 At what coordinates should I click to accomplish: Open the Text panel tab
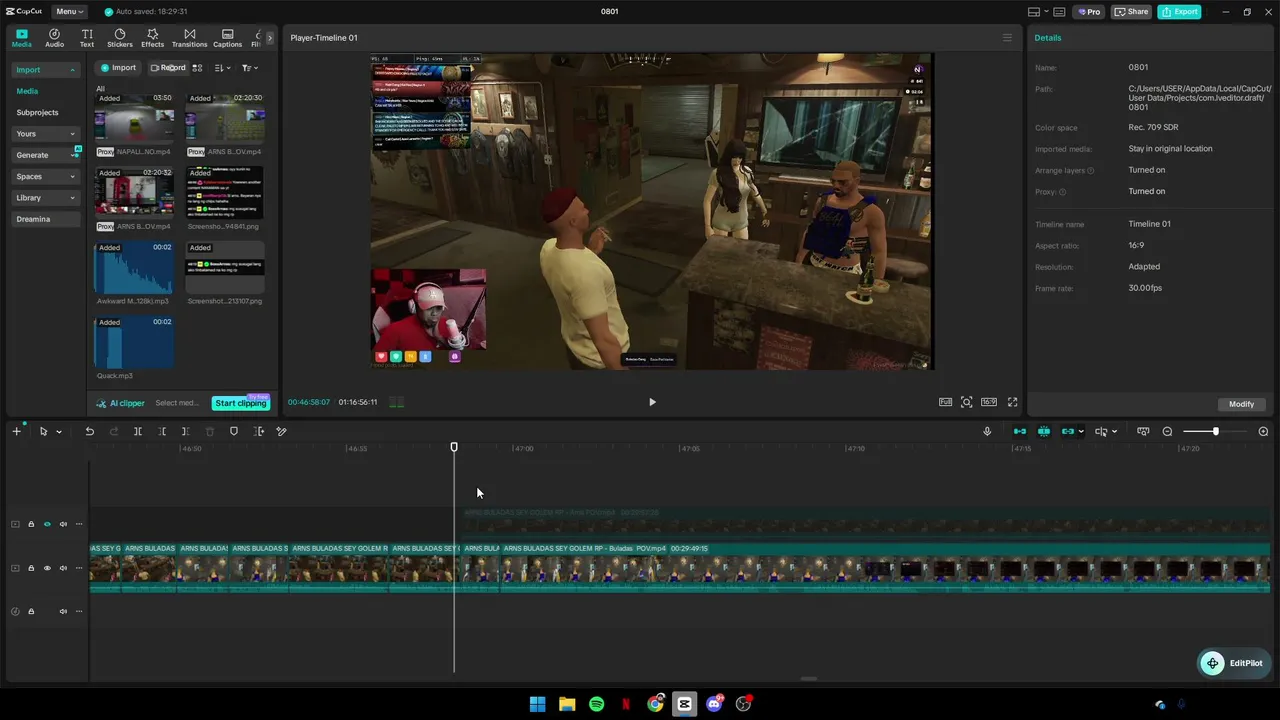[x=87, y=38]
